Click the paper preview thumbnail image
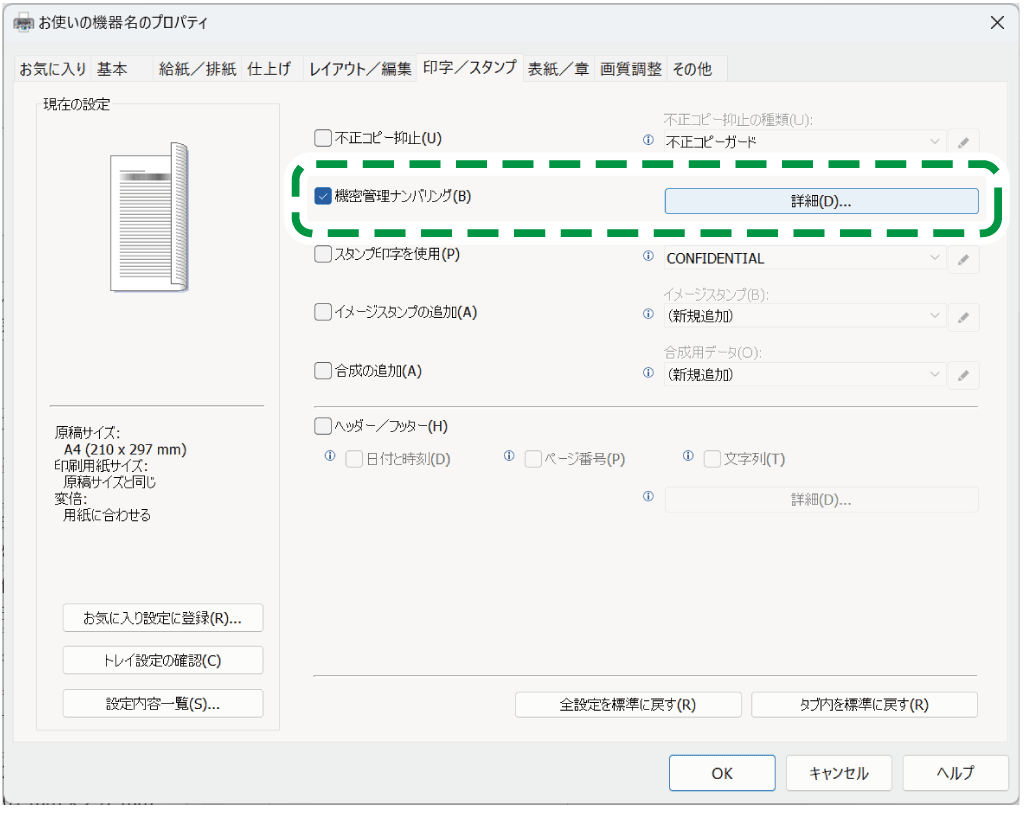Image resolution: width=1028 pixels, height=815 pixels. point(150,216)
